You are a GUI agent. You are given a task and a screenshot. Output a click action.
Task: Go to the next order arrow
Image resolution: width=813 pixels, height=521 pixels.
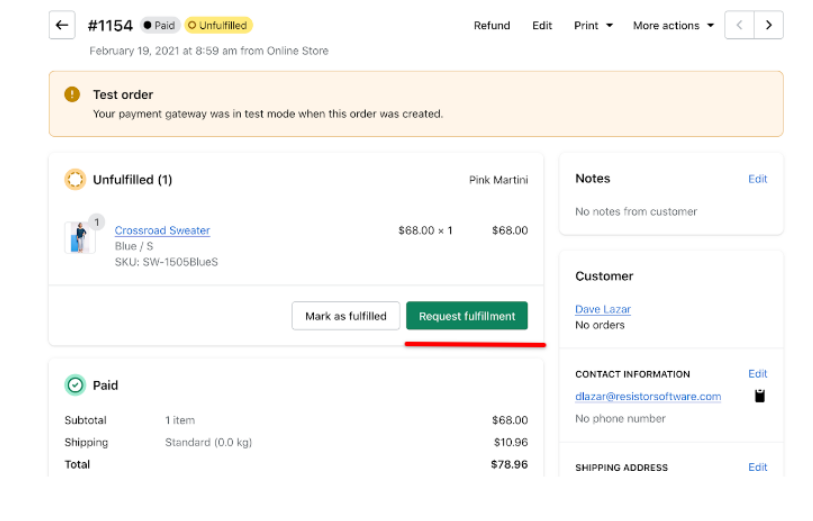point(768,25)
